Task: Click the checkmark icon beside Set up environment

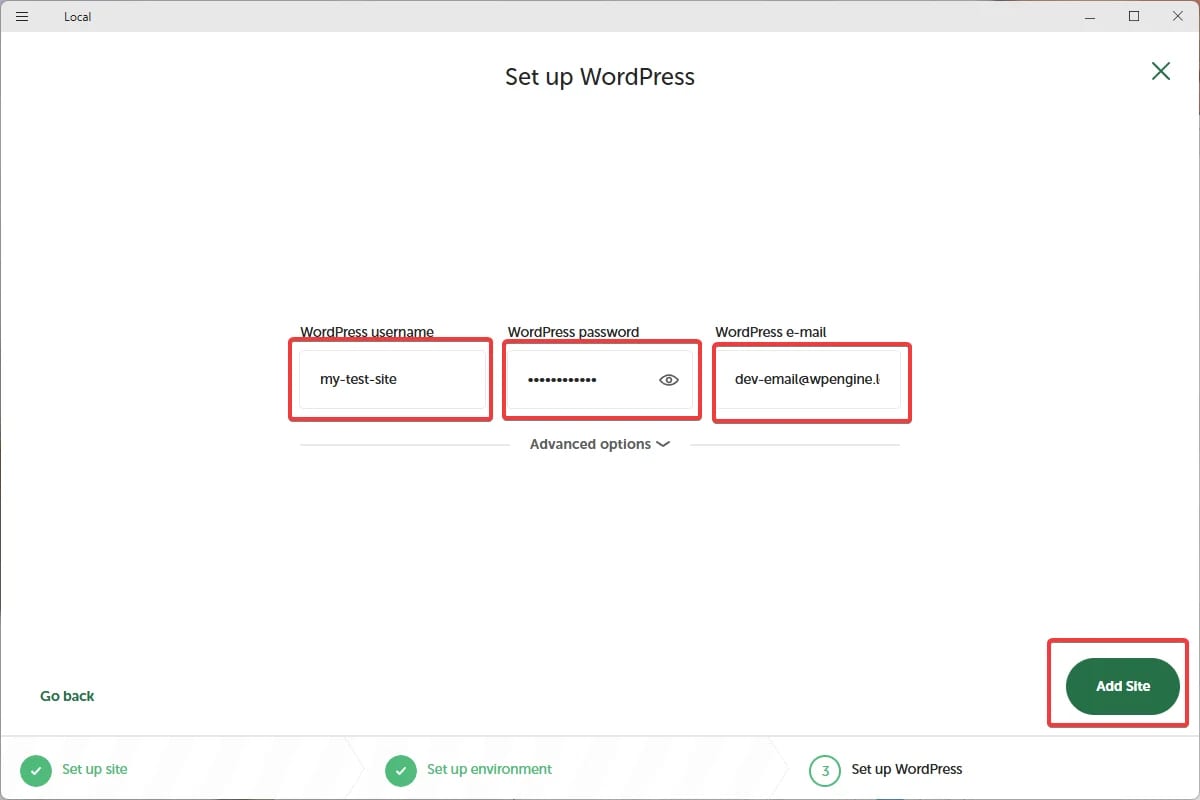Action: coord(401,770)
